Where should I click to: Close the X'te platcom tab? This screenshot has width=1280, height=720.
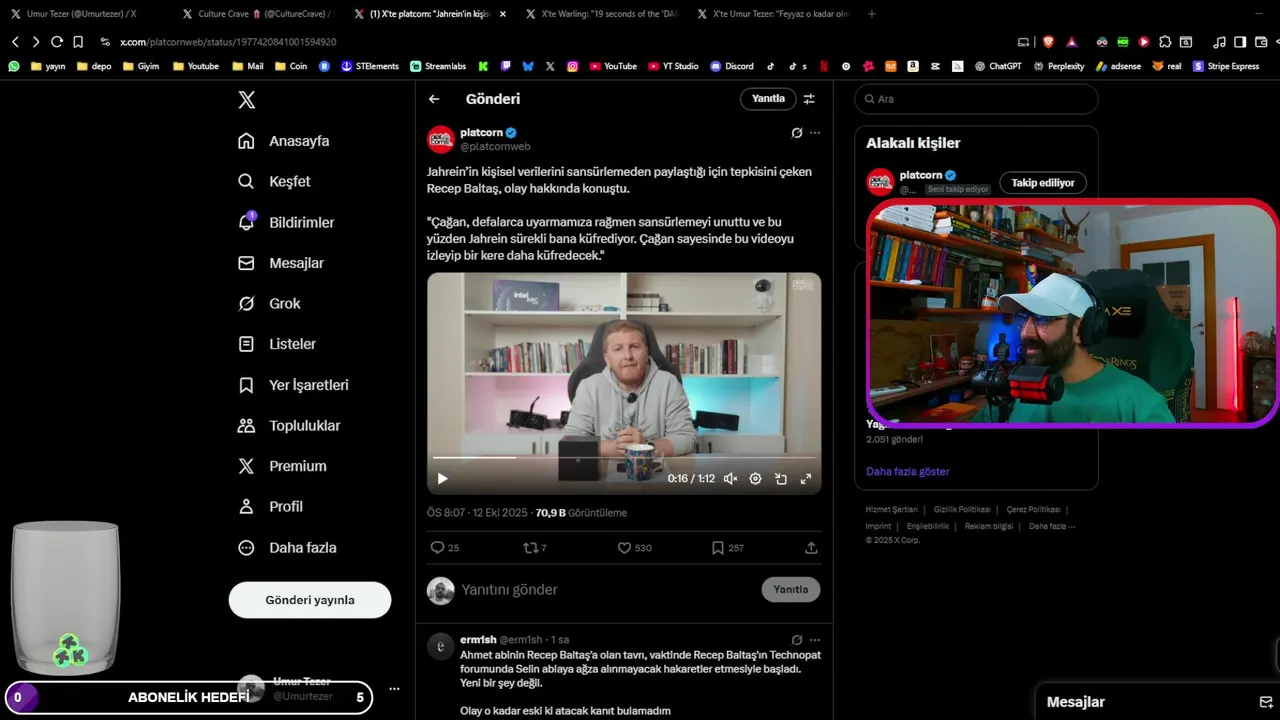coord(503,14)
